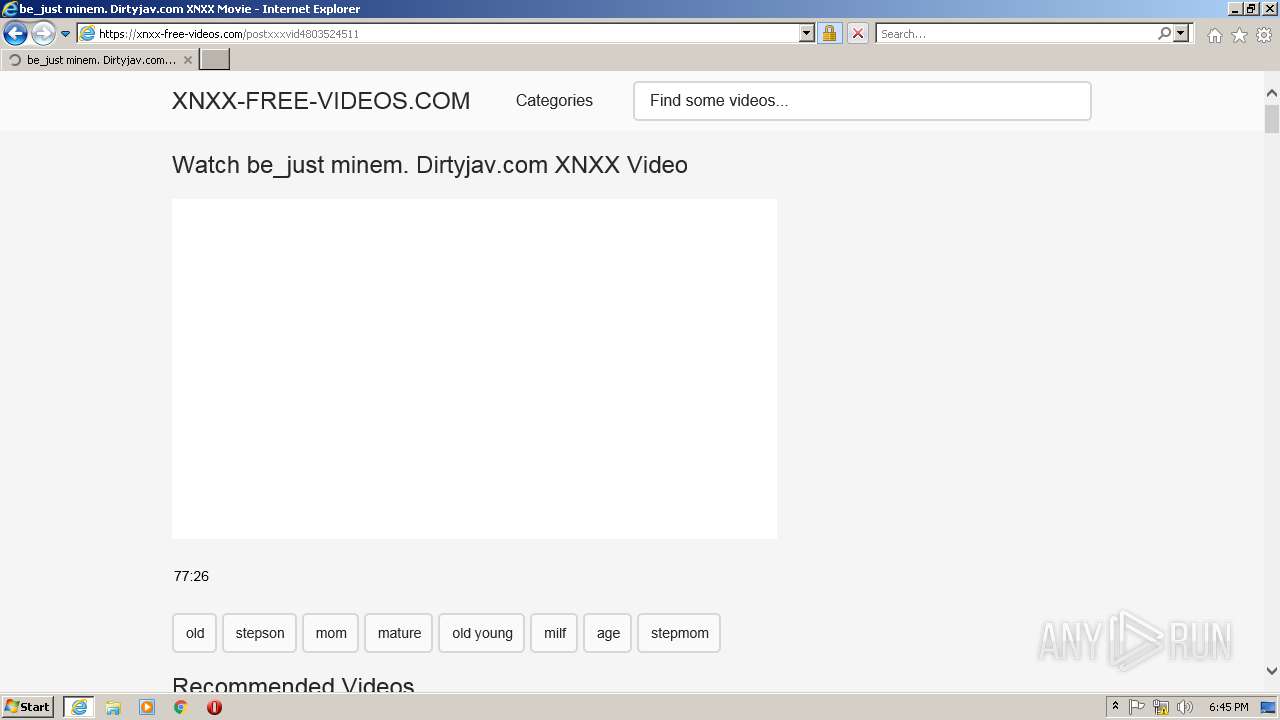1280x720 pixels.
Task: Click the page scrollbar up arrow
Action: coord(1272,93)
